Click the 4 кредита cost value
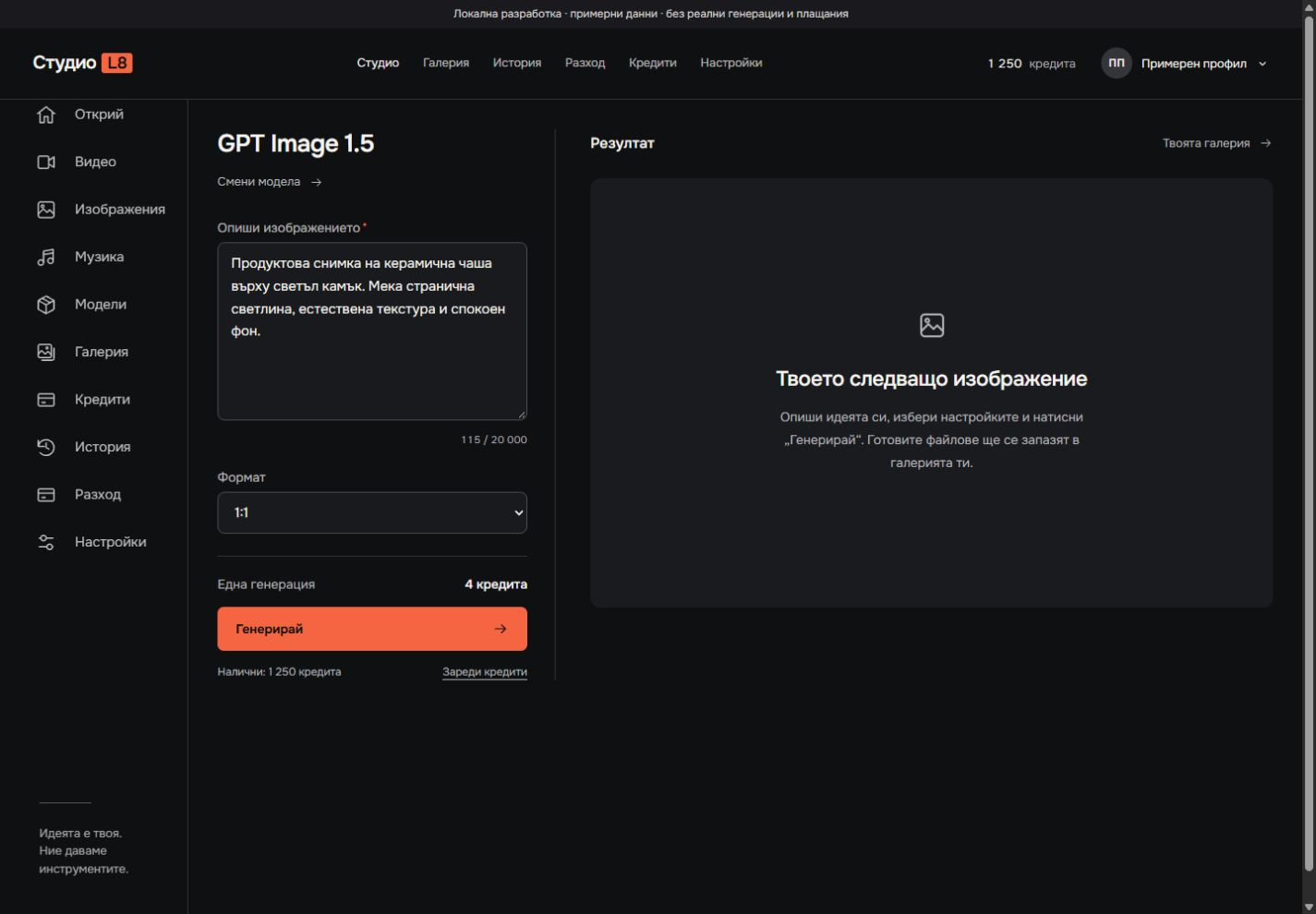Screen dimensions: 1316x914 [x=496, y=584]
